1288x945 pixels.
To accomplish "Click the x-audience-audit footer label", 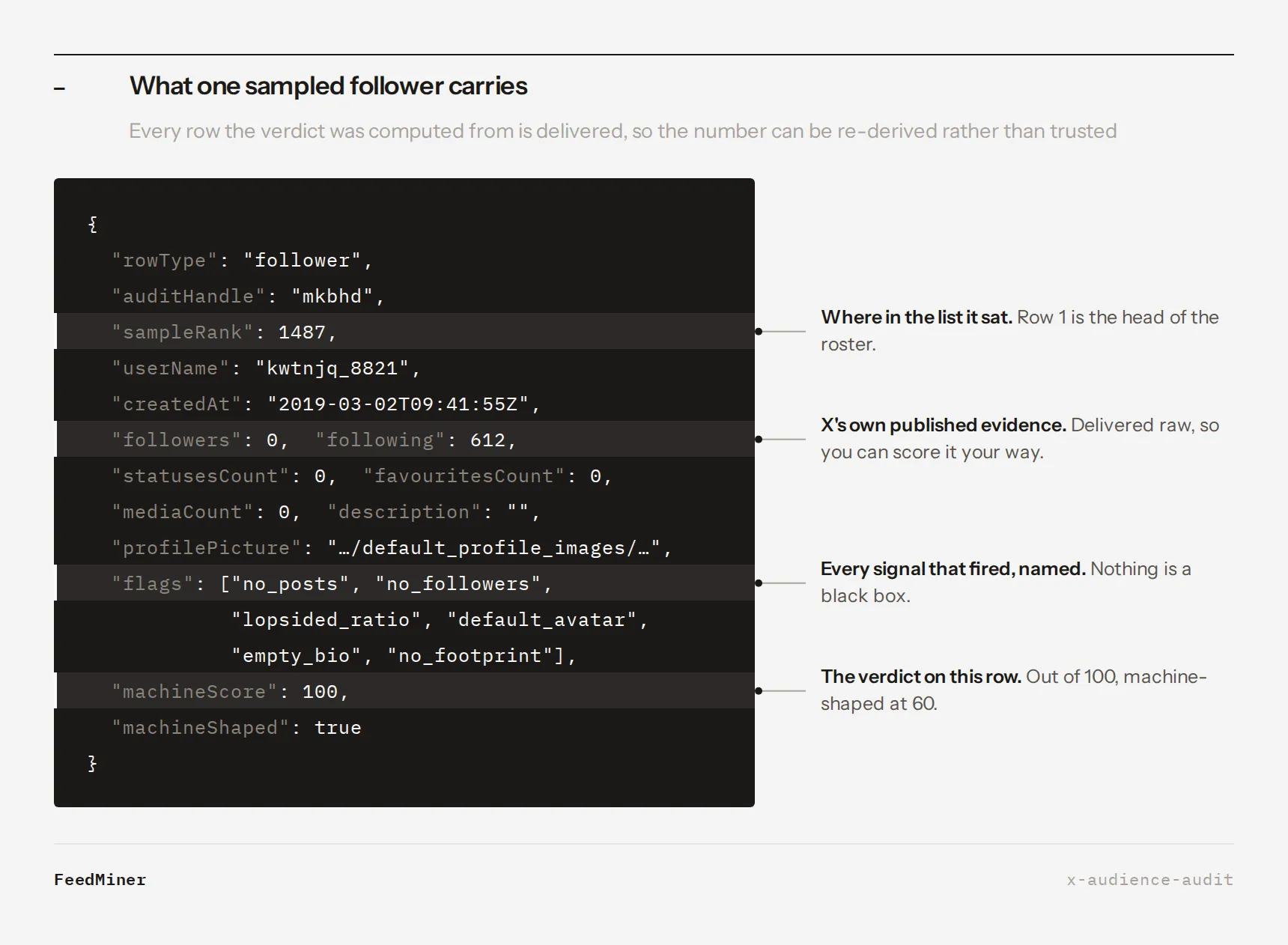I will click(x=1149, y=880).
